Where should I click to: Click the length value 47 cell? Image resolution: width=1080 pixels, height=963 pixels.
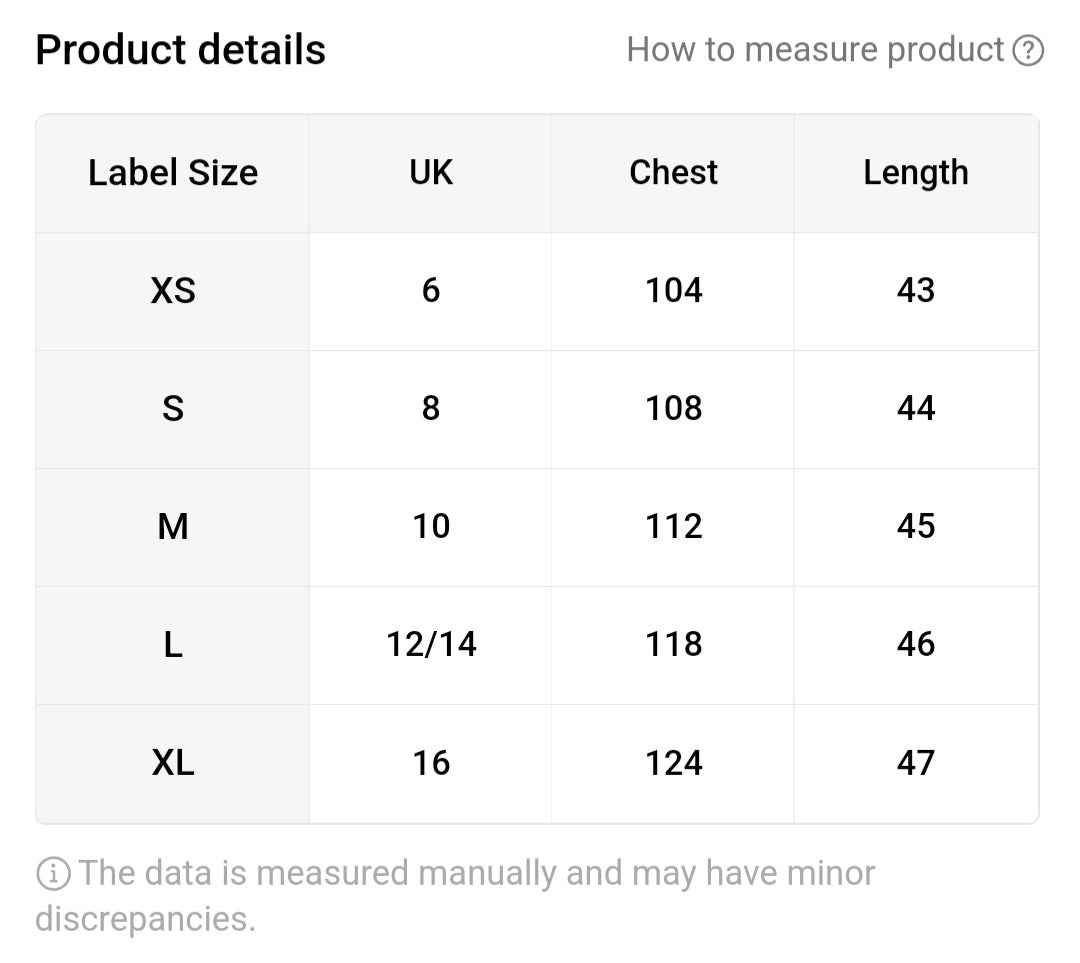[916, 764]
